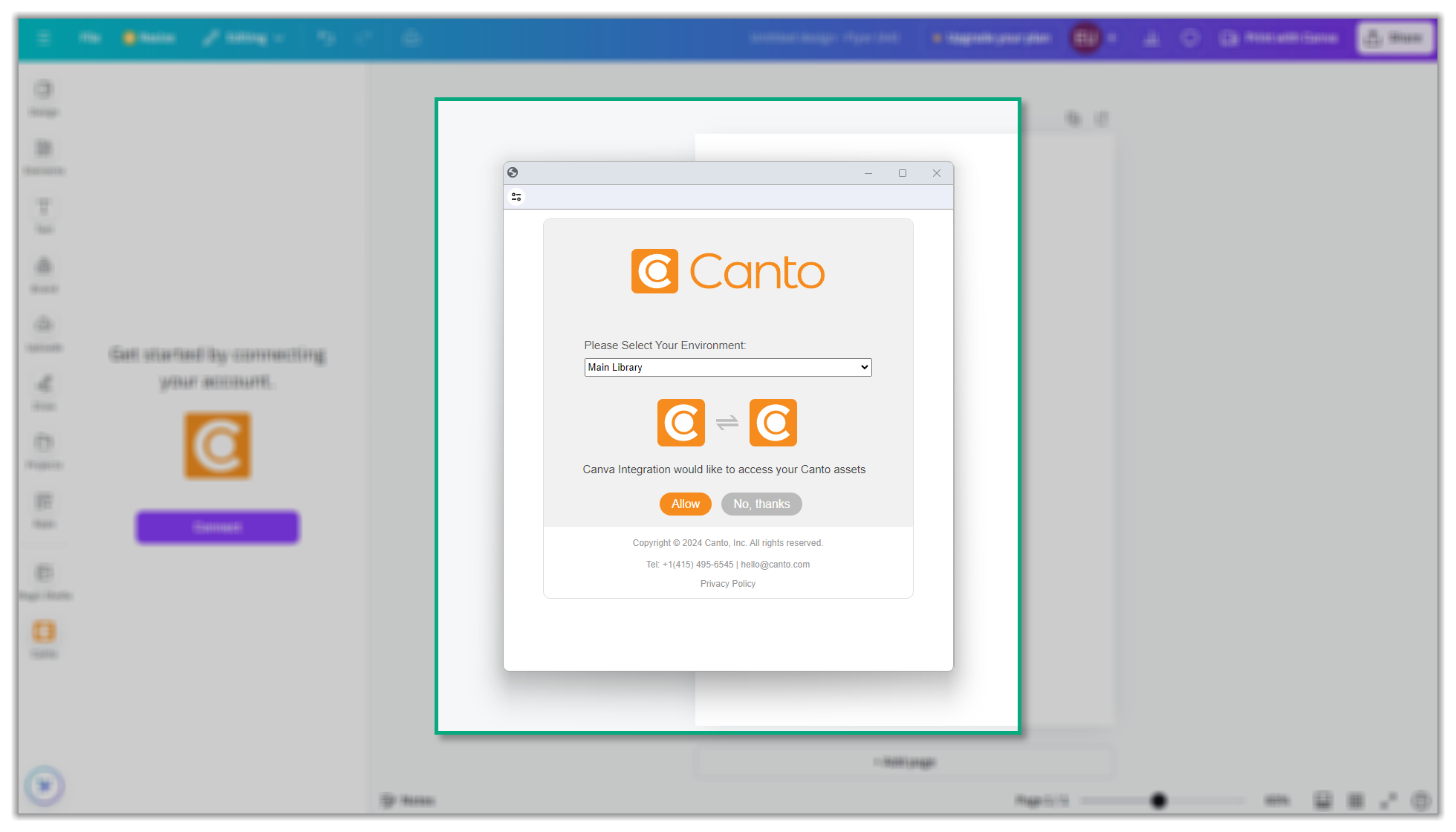This screenshot has width=1456, height=832.
Task: Open the Editing mode dropdown in the toolbar
Action: [x=243, y=37]
